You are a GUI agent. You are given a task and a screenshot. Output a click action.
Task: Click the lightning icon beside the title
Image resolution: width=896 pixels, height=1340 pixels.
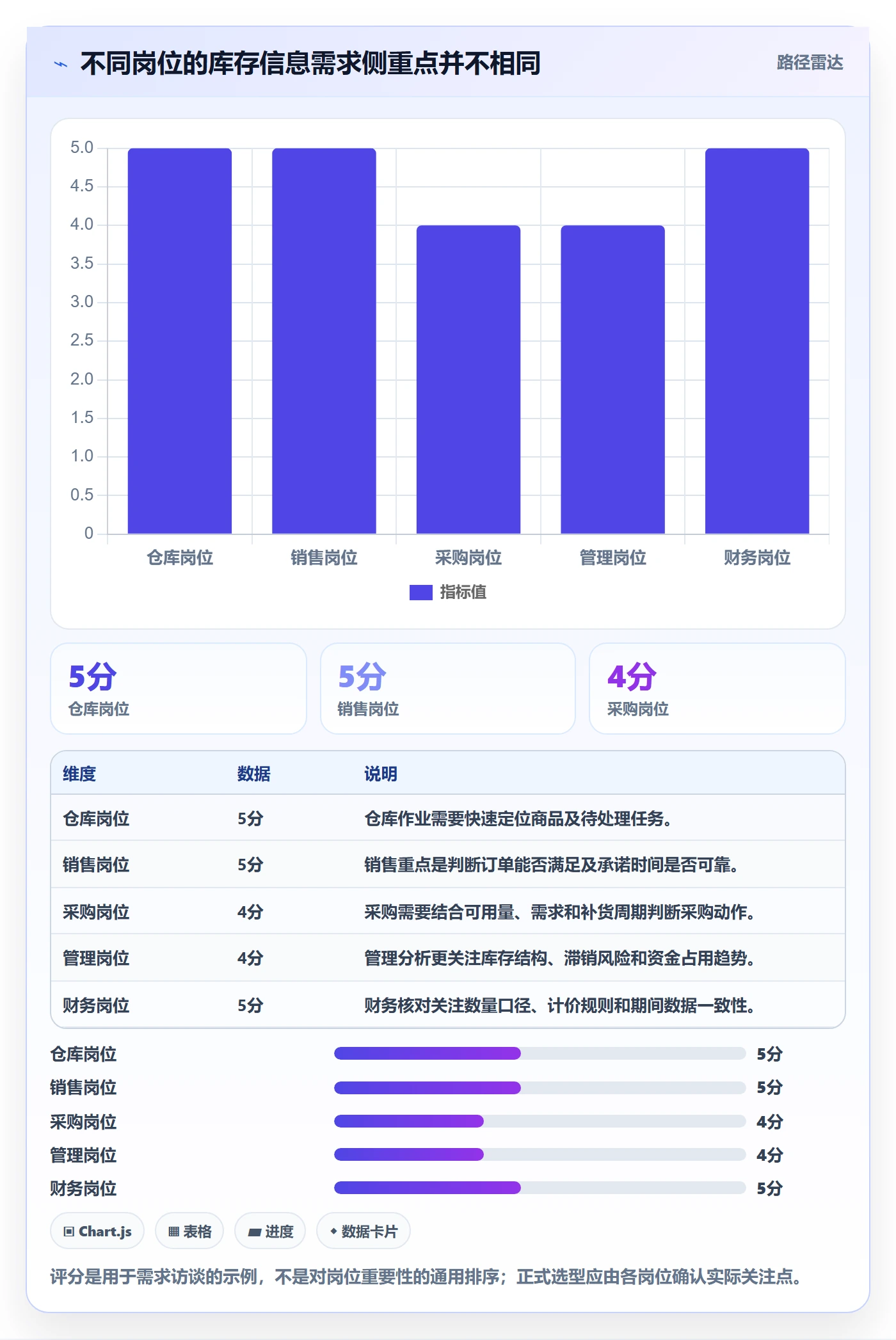pyautogui.click(x=61, y=64)
